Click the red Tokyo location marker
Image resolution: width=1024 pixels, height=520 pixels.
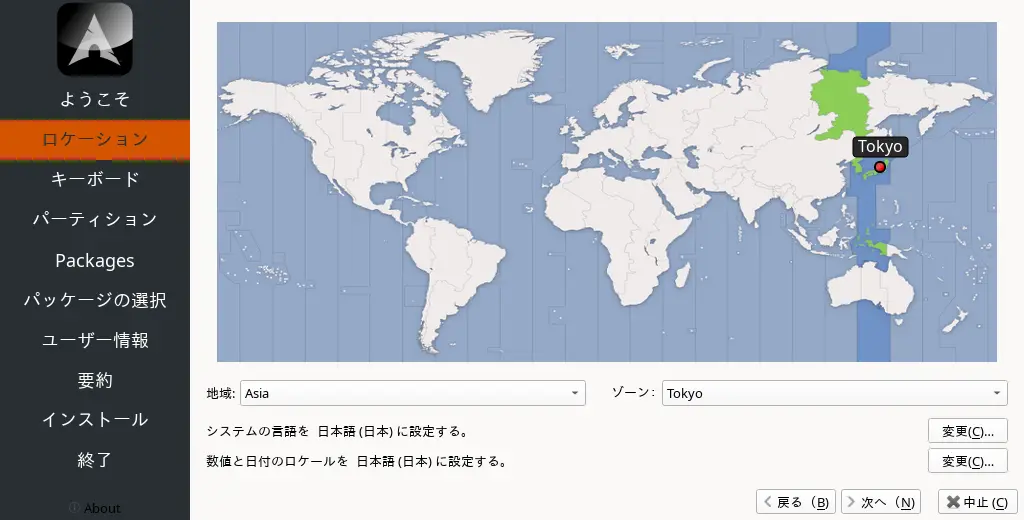pyautogui.click(x=880, y=167)
